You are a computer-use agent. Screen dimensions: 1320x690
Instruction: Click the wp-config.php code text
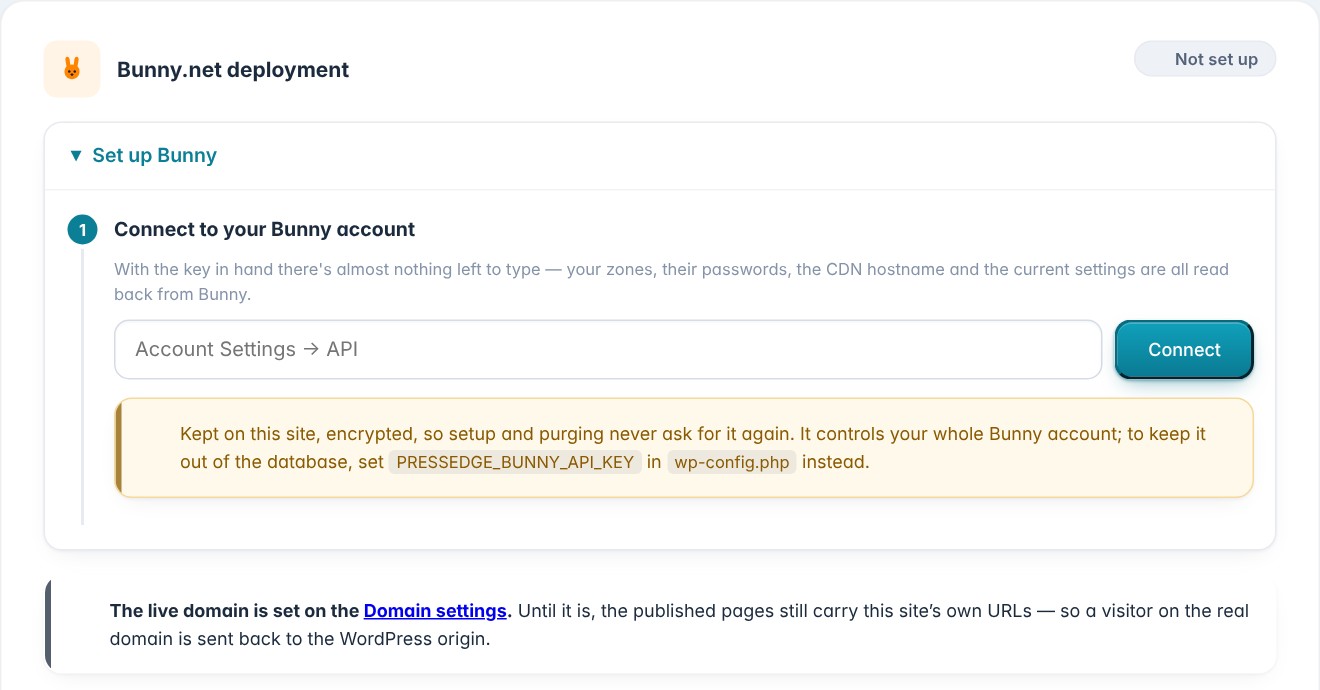(732, 462)
